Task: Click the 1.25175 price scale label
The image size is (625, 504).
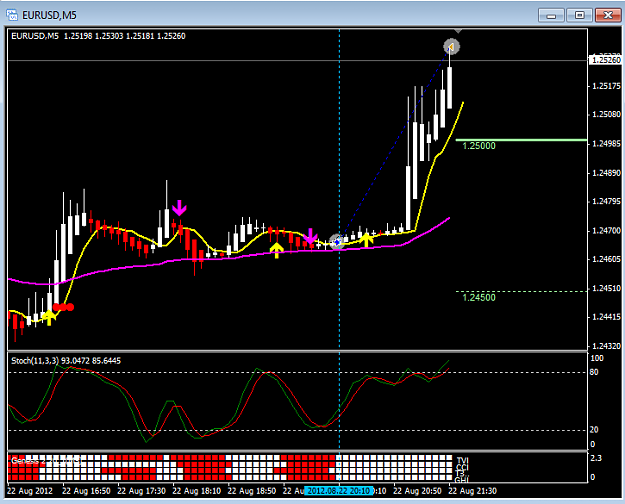Action: click(x=606, y=86)
